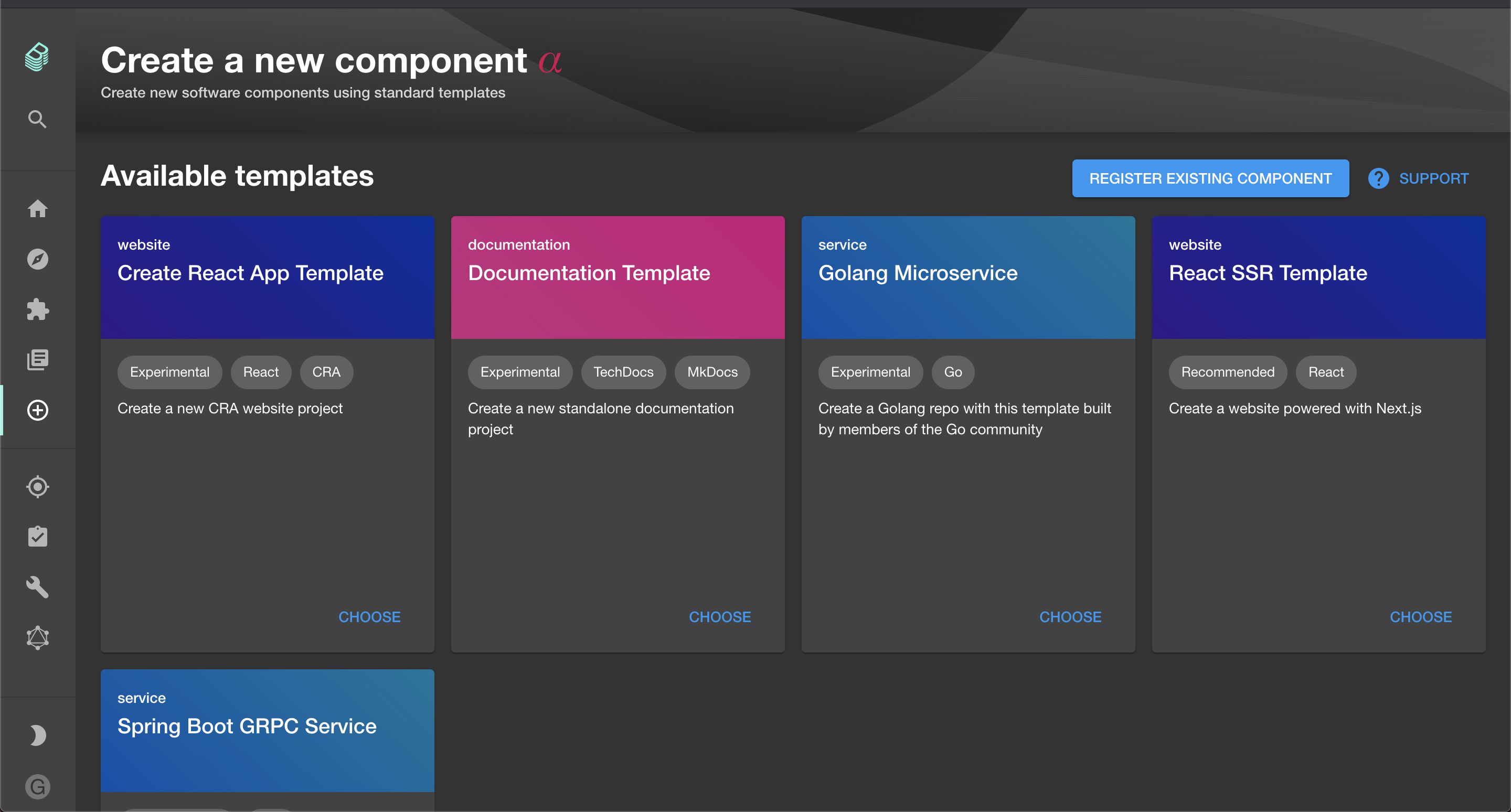
Task: Toggle dark mode crescent moon icon
Action: click(x=38, y=735)
